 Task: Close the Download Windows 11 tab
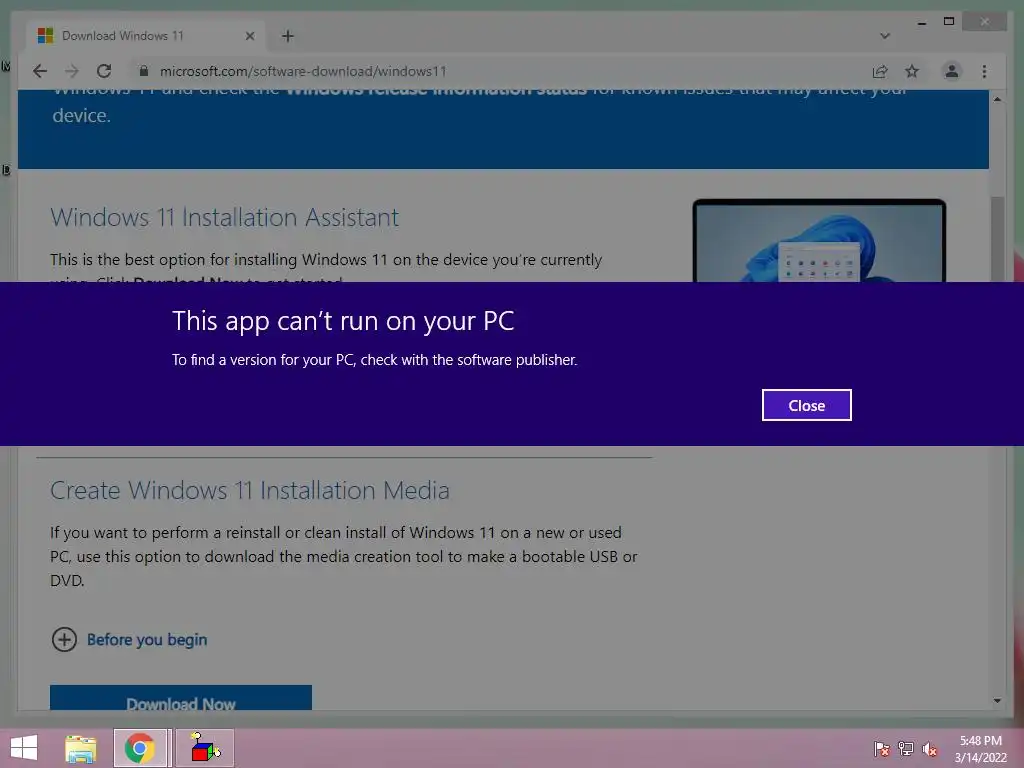pos(249,36)
